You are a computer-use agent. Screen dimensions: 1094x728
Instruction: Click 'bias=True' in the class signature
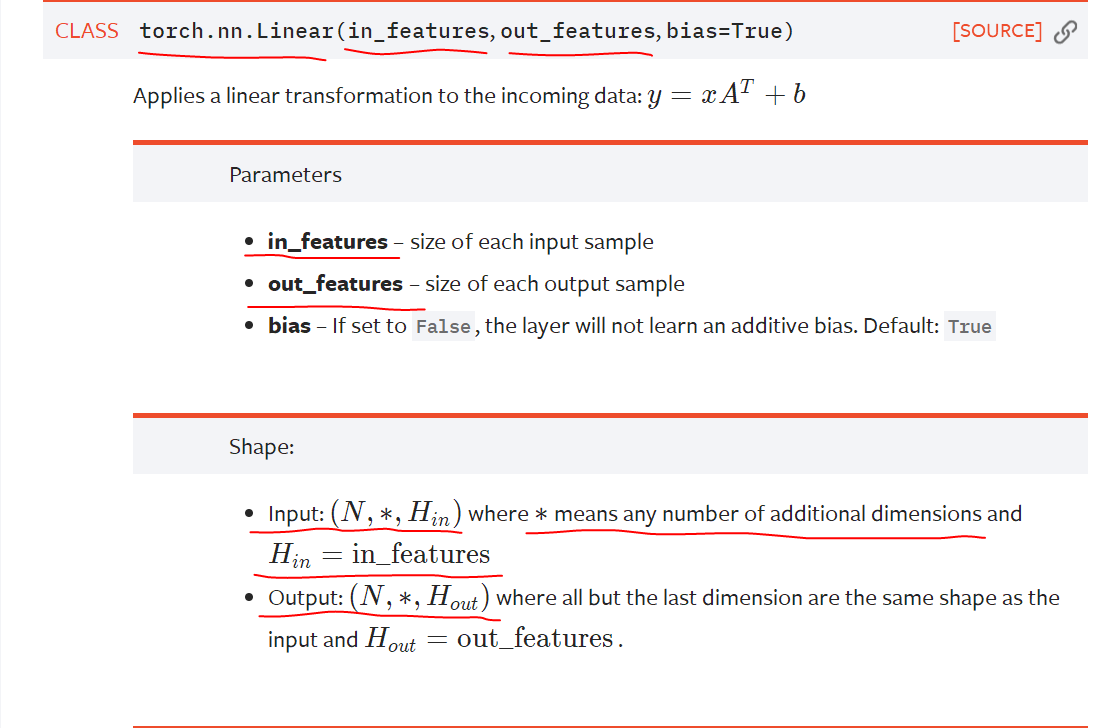pyautogui.click(x=724, y=31)
